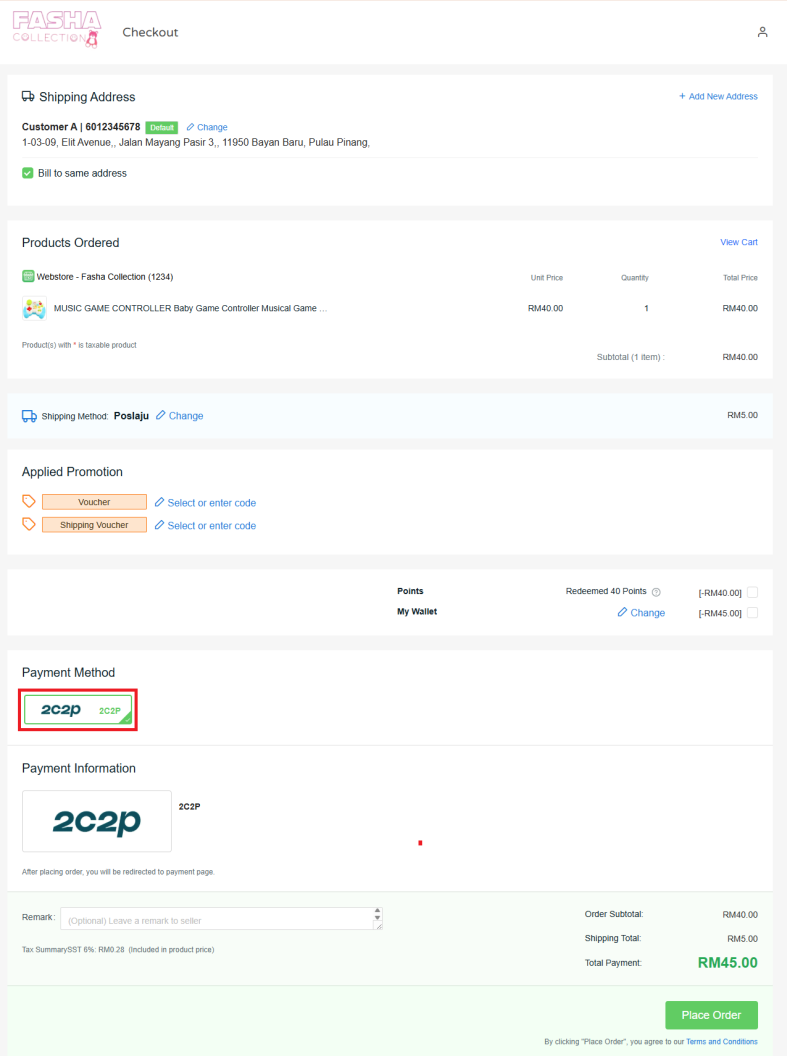Open the music game controller product thumbnail

(x=34, y=308)
